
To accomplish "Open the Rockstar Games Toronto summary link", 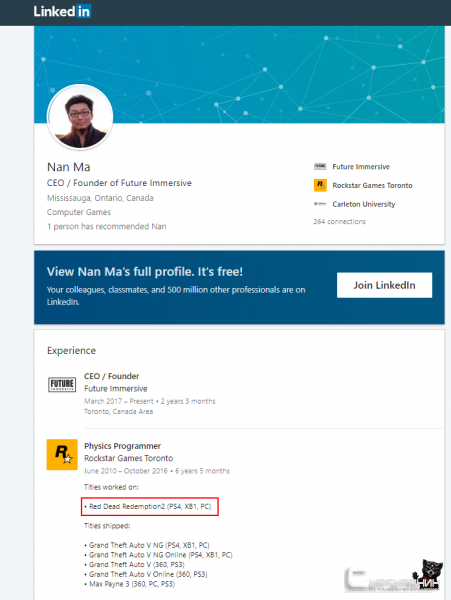I will [372, 185].
